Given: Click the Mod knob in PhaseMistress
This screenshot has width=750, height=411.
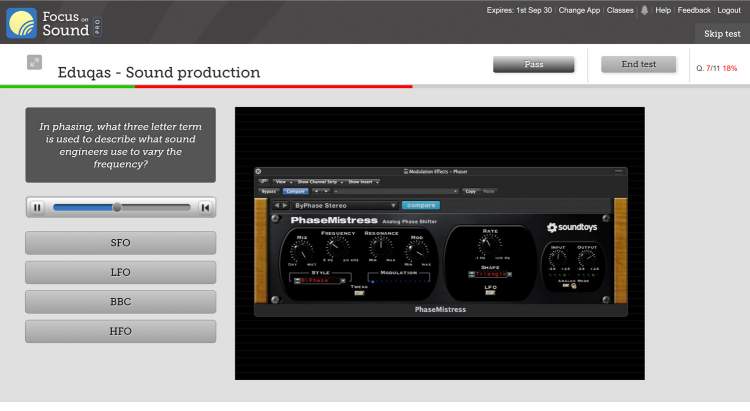Looking at the screenshot, I should pos(415,251).
